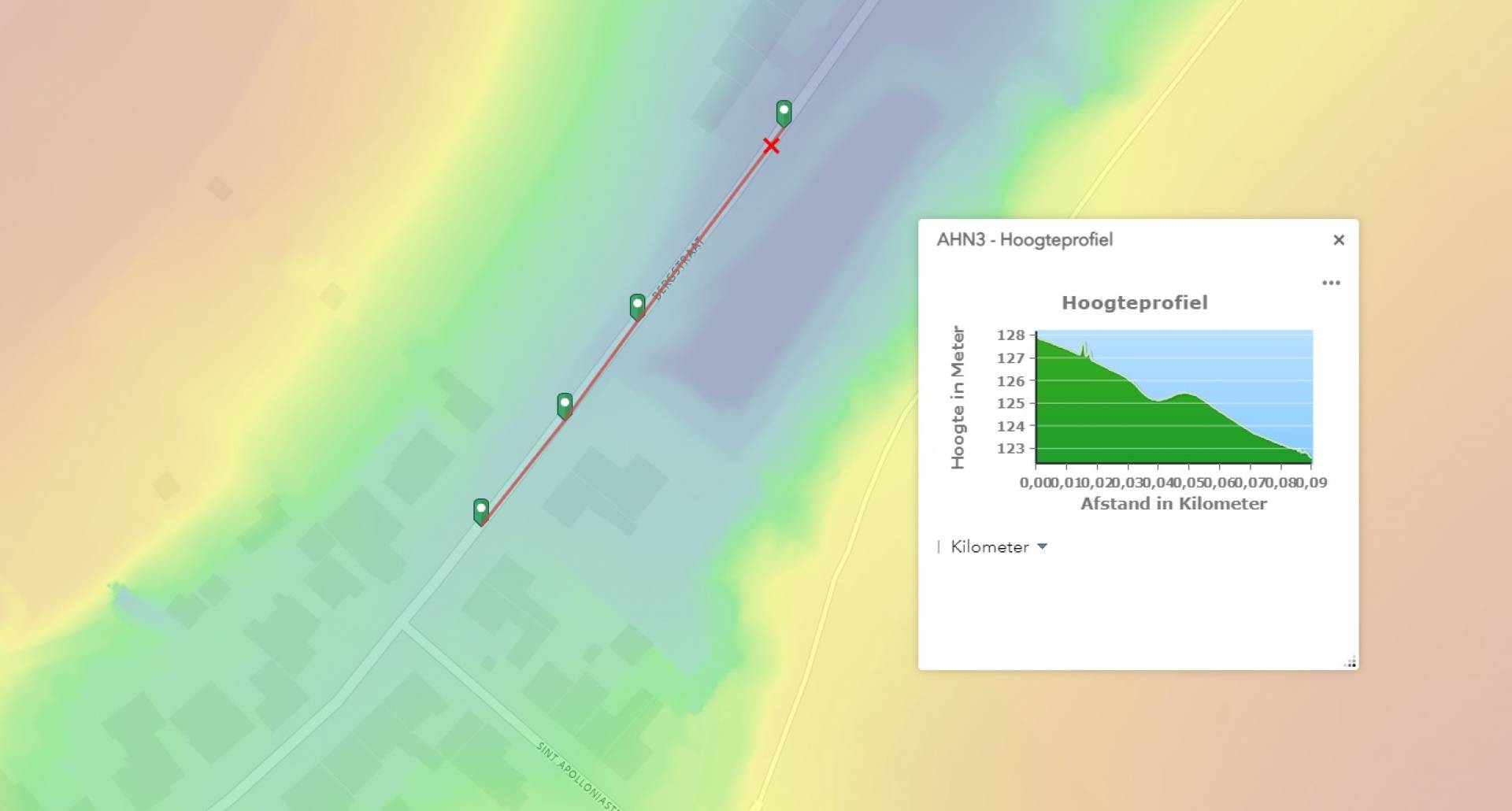Click the 'Afstand in Kilometer' axis label
1512x811 pixels.
click(x=1173, y=504)
